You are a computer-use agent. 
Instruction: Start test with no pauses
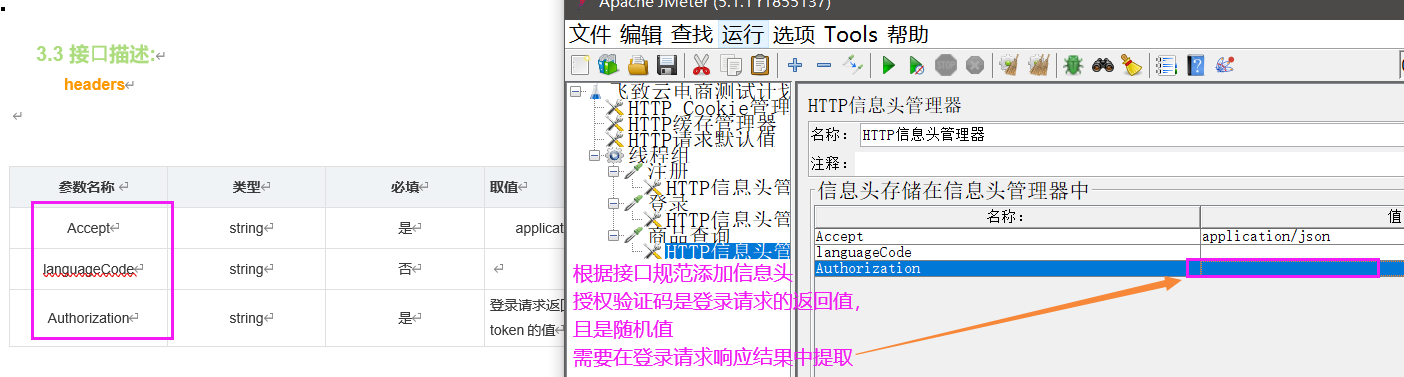[x=916, y=66]
